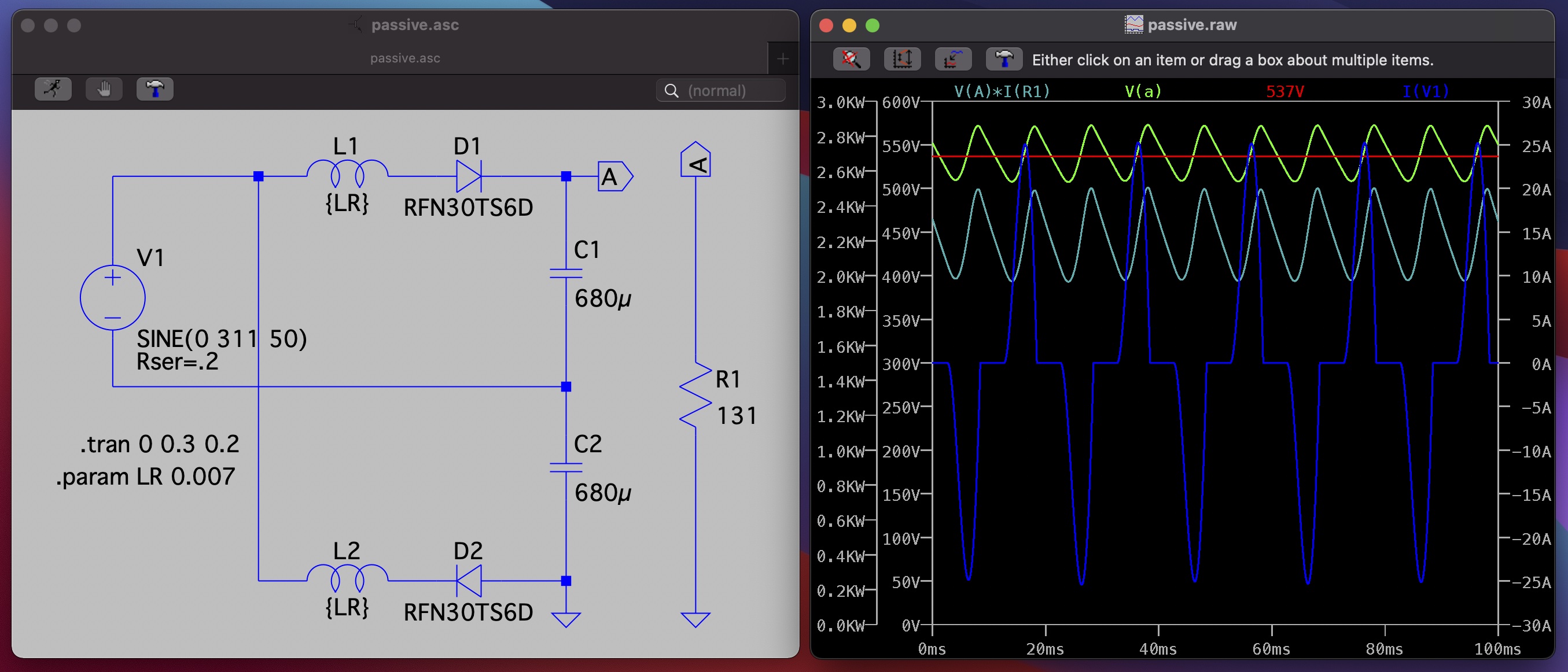Click the R1 resistor symbol
The height and width of the screenshot is (672, 1568).
695,396
